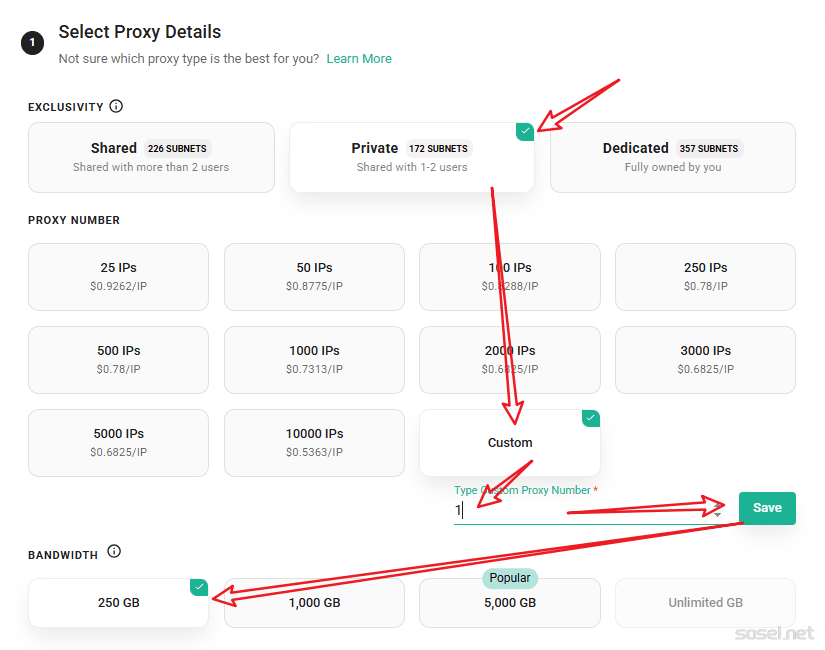This screenshot has width=825, height=650.
Task: Select the 500 IPs package
Action: pyautogui.click(x=118, y=359)
